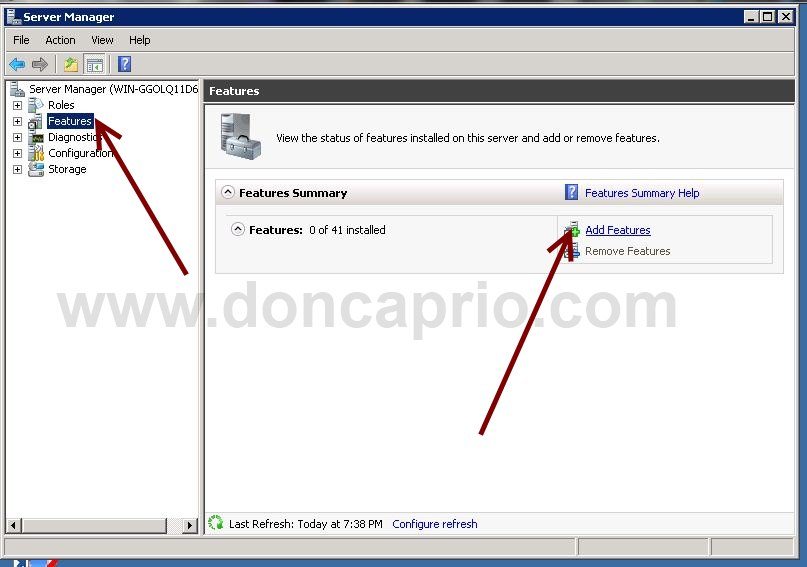This screenshot has width=807, height=567.
Task: Maximize the Server Manager window
Action: coord(768,16)
